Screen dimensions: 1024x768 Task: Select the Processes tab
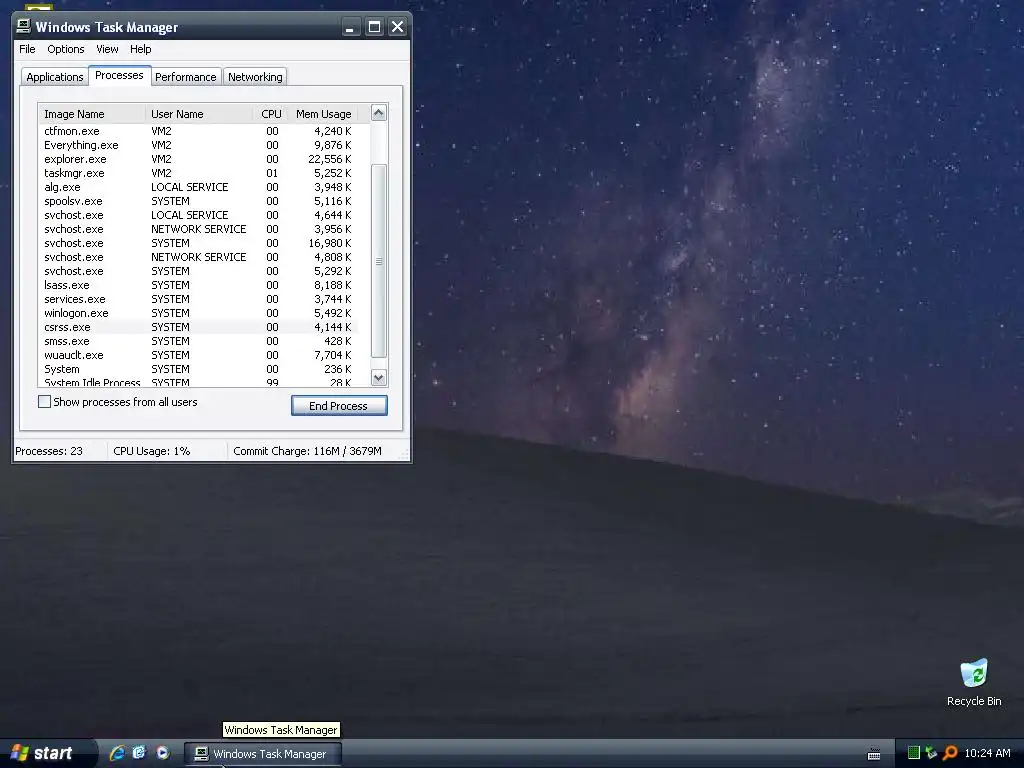120,75
